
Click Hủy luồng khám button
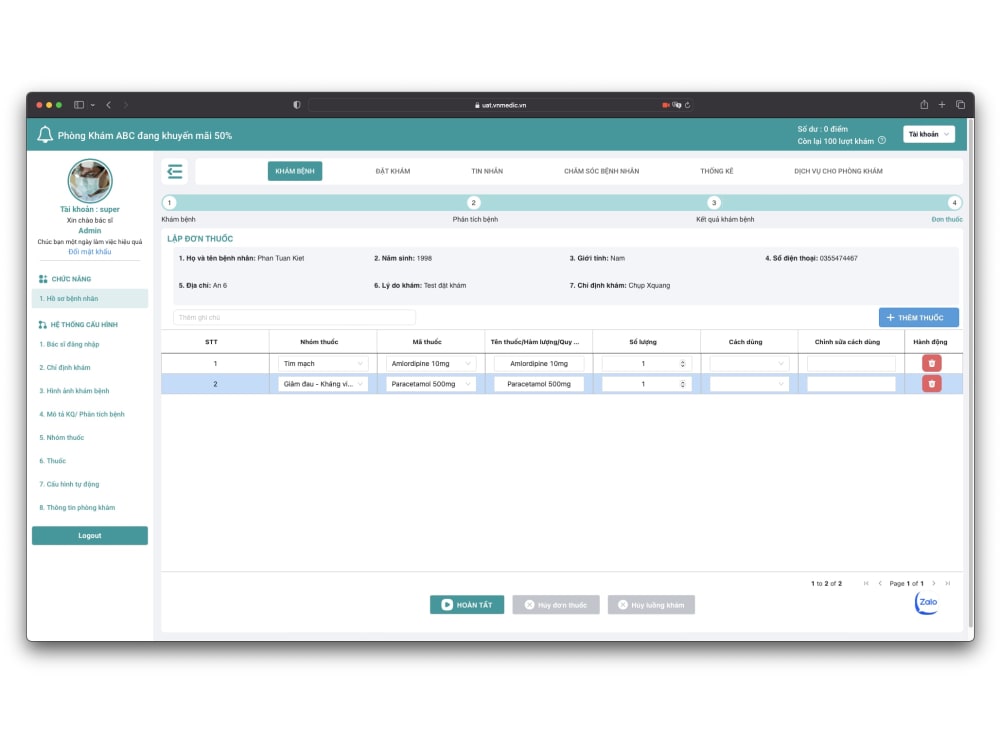coord(651,605)
